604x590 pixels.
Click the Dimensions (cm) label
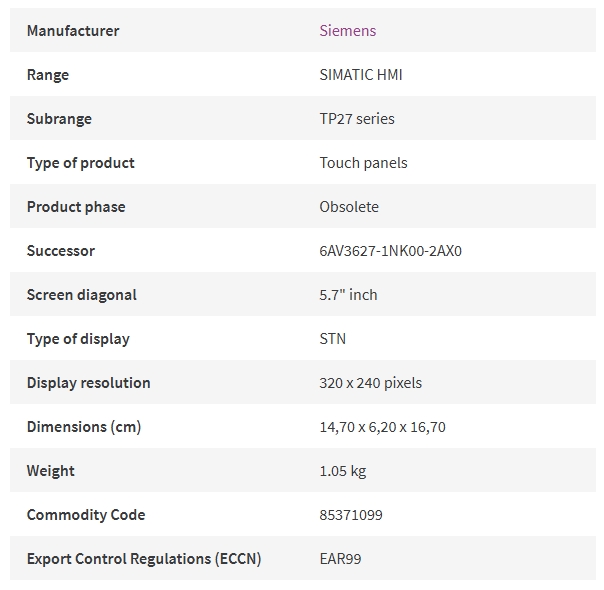(x=84, y=427)
